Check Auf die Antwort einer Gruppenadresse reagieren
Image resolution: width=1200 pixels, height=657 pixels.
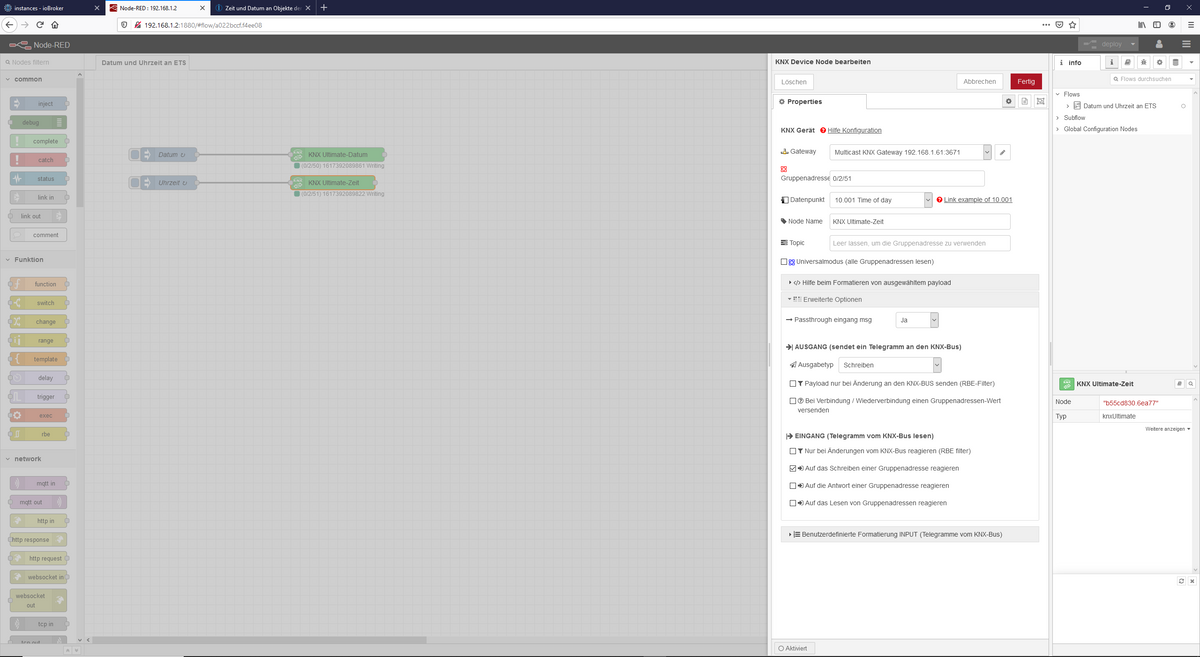click(x=793, y=485)
